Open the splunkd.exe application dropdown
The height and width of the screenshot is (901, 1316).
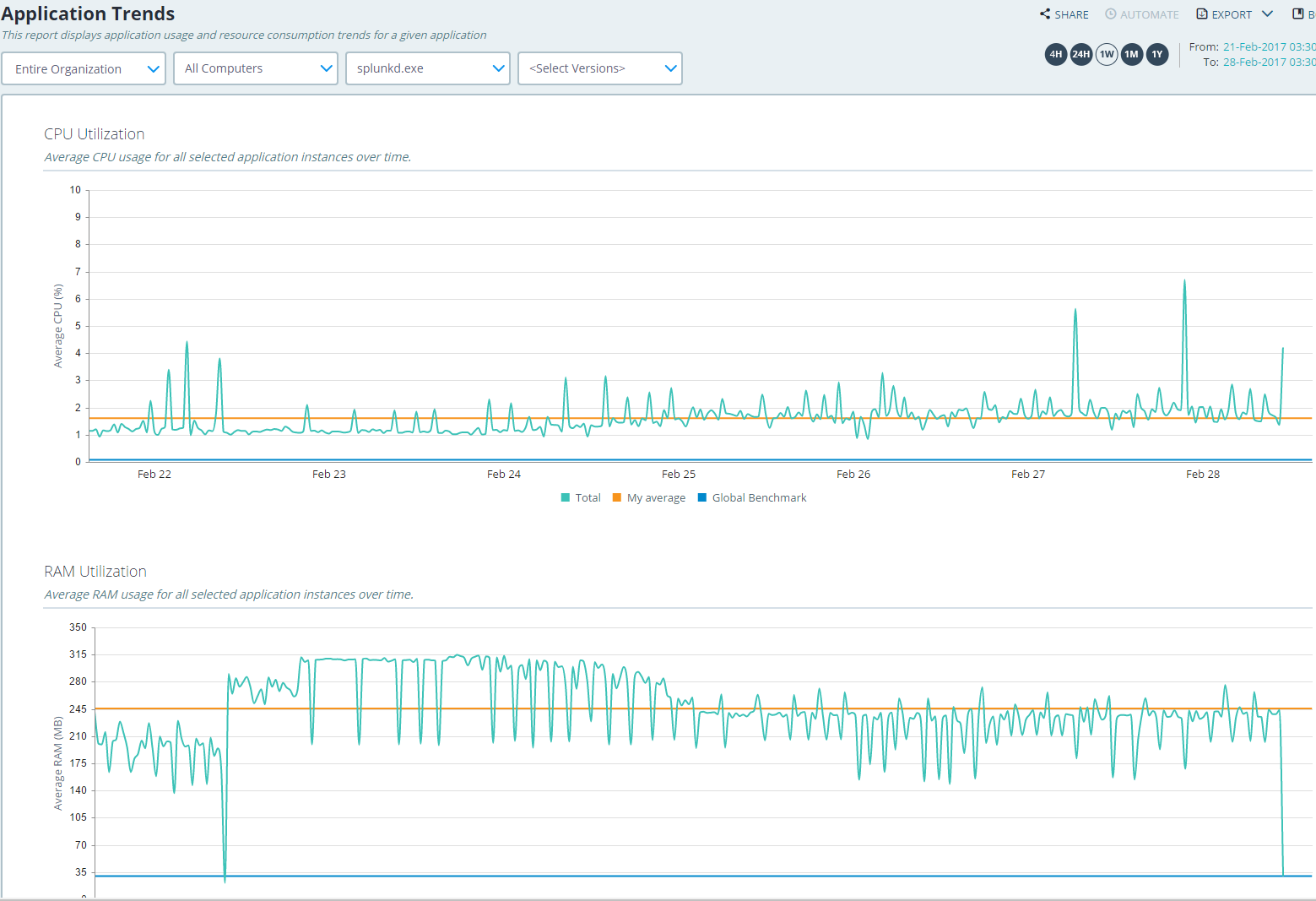click(x=428, y=68)
